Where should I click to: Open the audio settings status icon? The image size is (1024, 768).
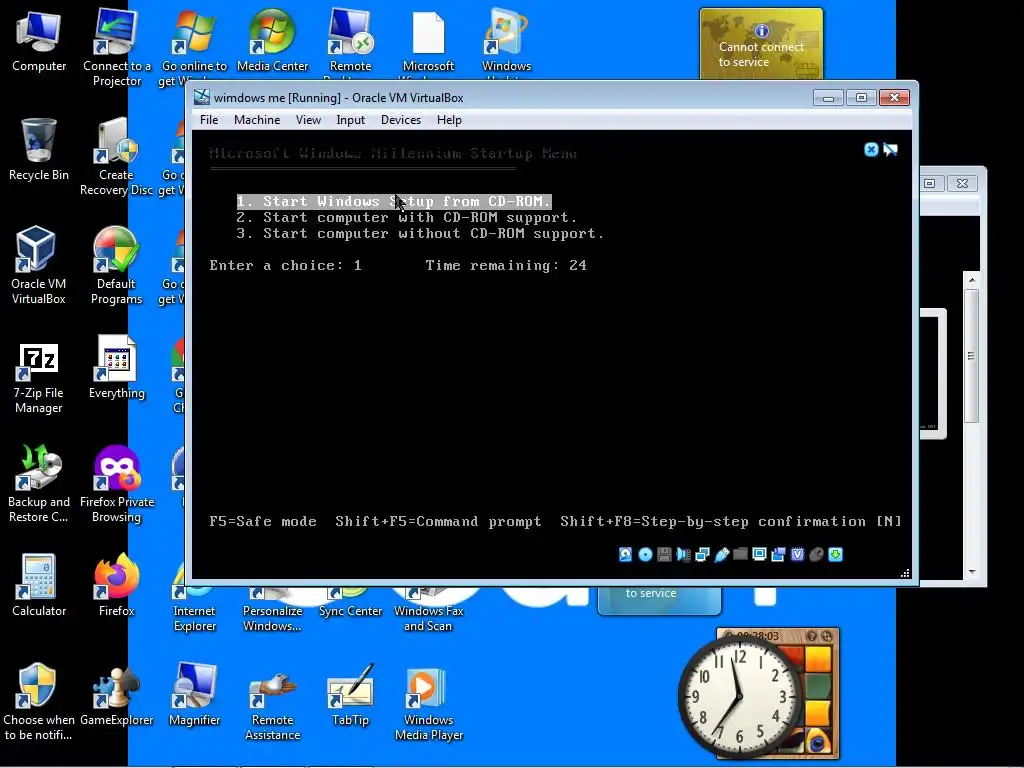pos(683,554)
